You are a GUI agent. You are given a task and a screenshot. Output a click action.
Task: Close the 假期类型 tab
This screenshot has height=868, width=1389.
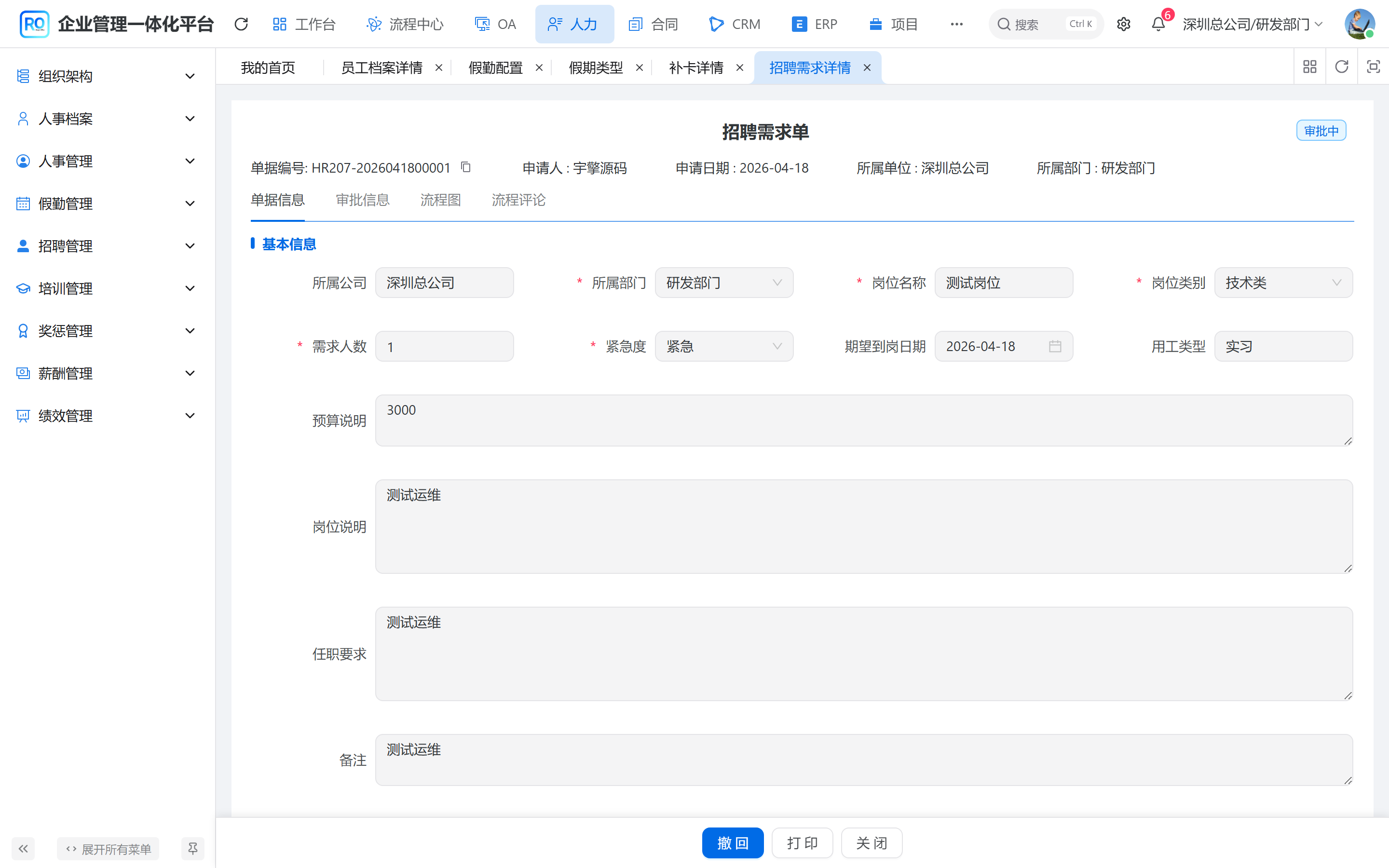639,68
